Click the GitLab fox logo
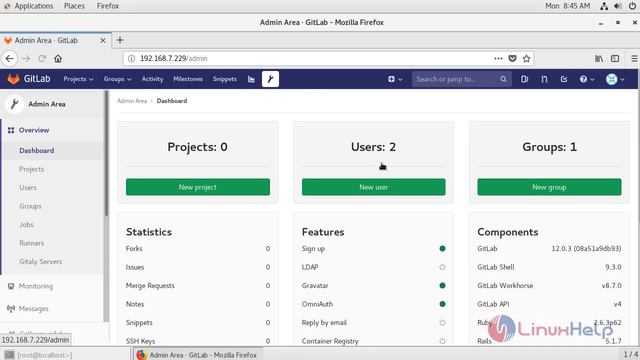 (x=13, y=79)
